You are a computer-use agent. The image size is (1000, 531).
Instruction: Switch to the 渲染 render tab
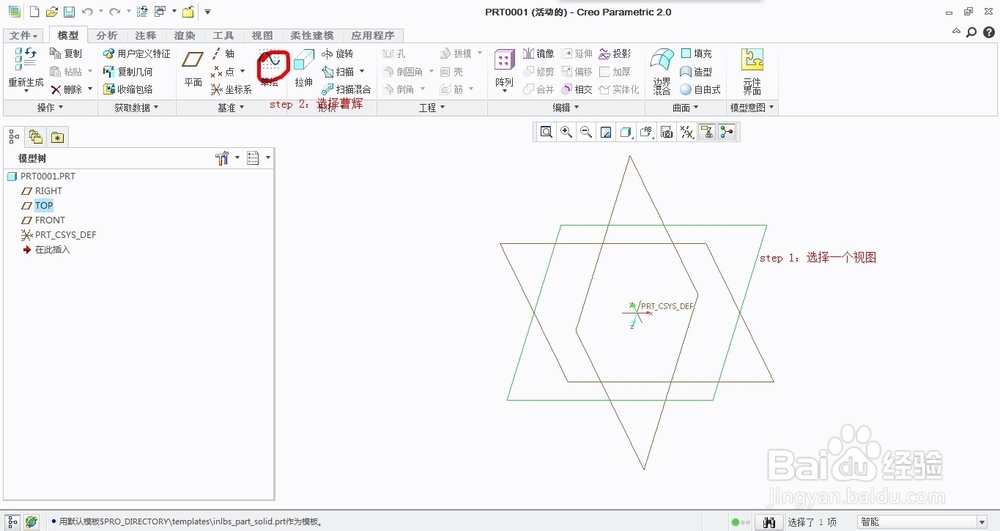click(x=184, y=35)
